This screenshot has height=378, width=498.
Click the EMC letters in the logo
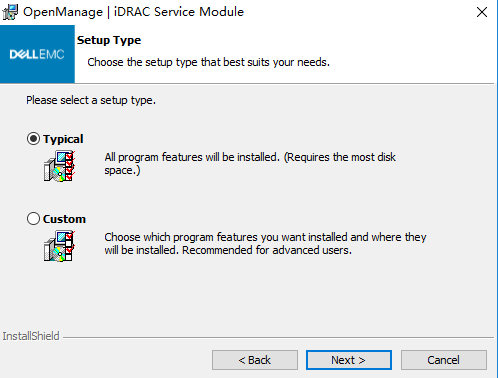[52, 54]
